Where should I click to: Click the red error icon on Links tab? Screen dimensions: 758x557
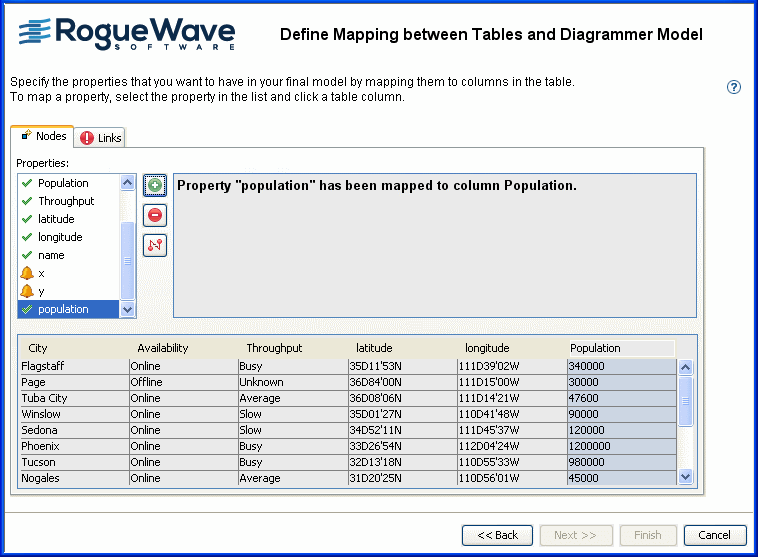87,138
